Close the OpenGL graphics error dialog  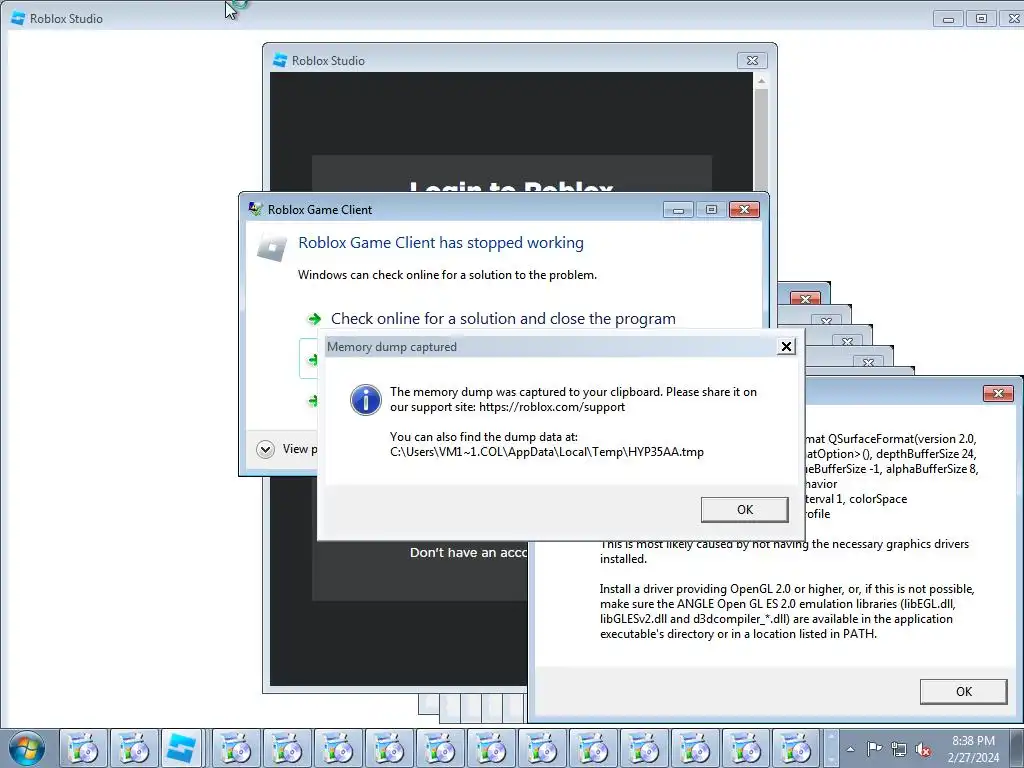(998, 393)
